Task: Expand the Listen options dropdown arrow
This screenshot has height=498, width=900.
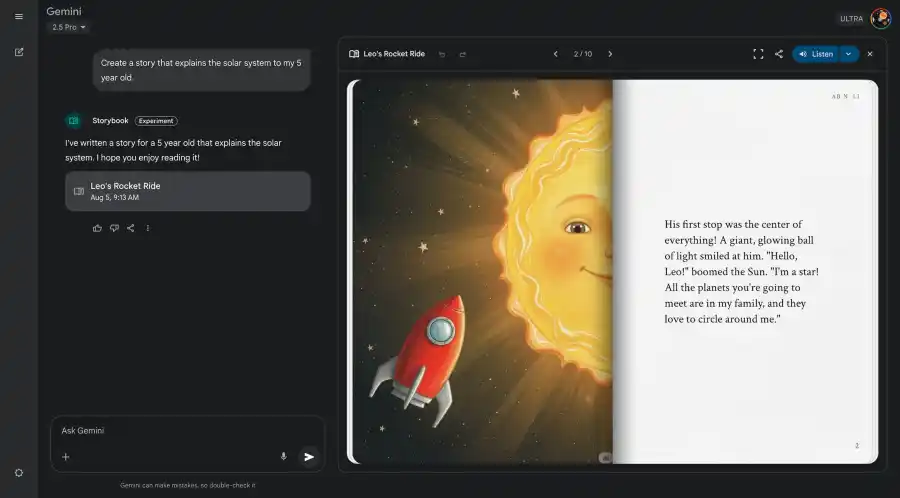Action: coord(848,54)
